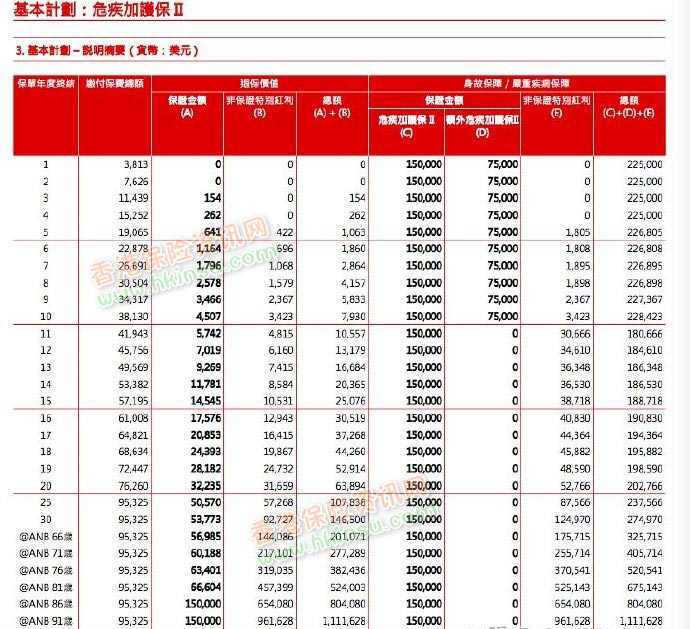Select the '9,269' guaranteed amount cell
Viewport: 690px width, 629px height.
209,367
